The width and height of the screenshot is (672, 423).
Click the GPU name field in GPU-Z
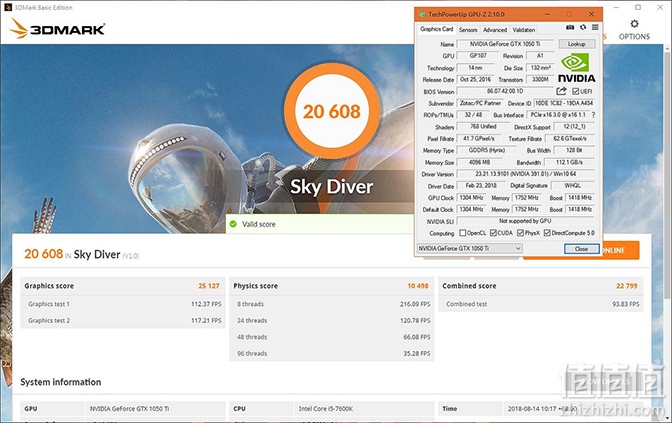pyautogui.click(x=505, y=44)
